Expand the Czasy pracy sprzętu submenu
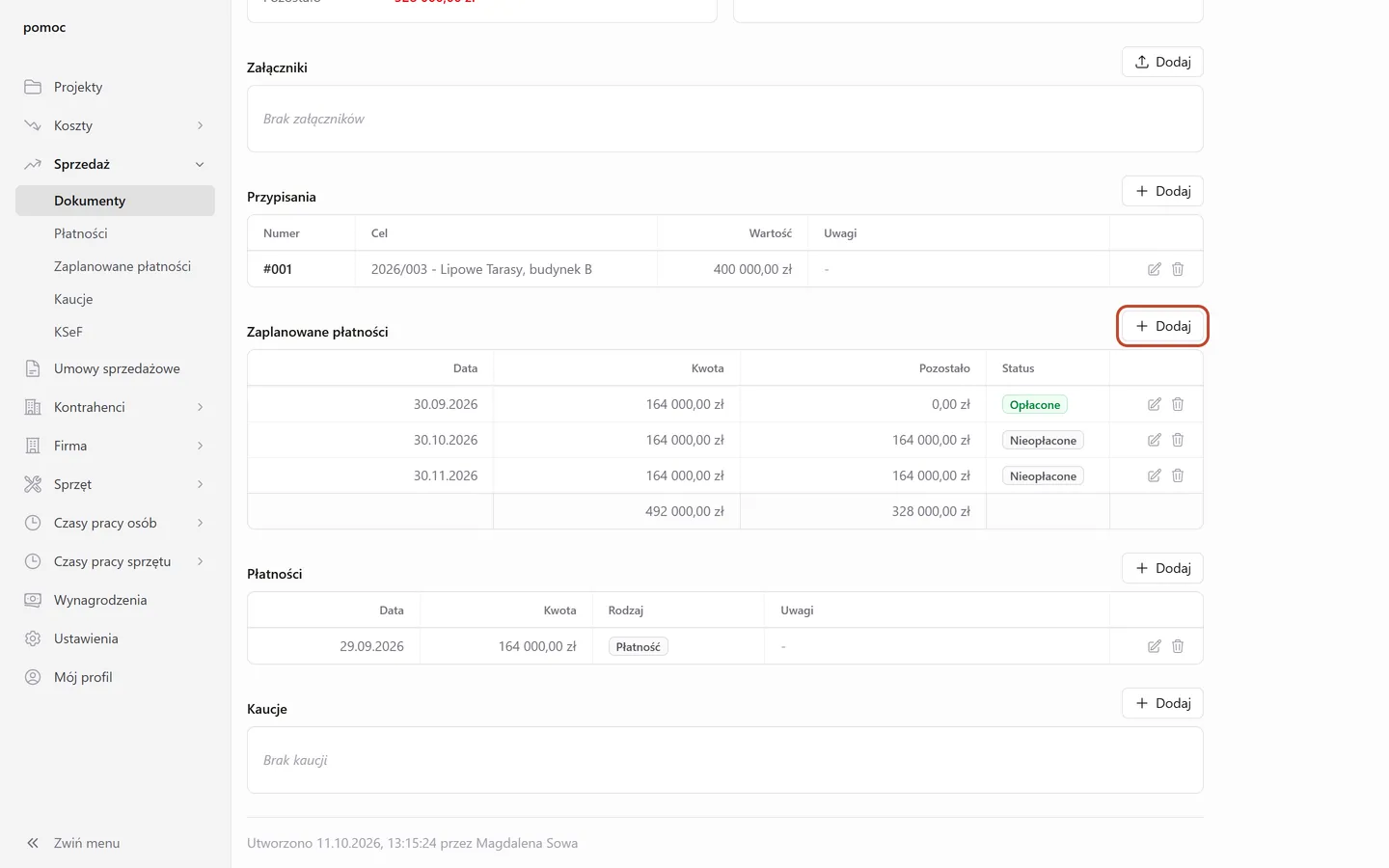Image resolution: width=1389 pixels, height=868 pixels. click(x=115, y=561)
